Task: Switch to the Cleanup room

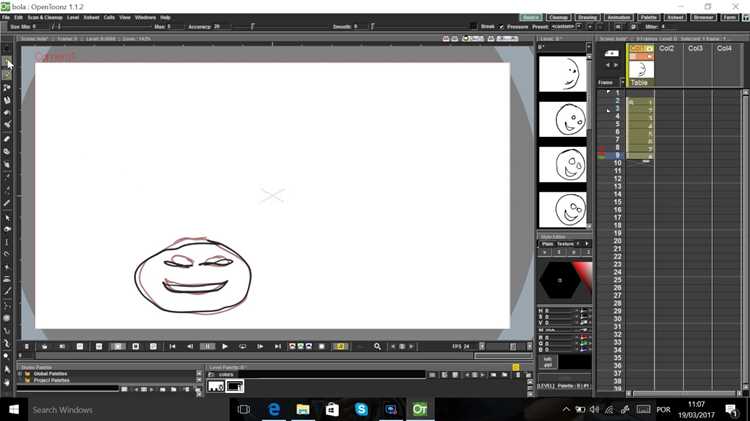Action: point(558,17)
